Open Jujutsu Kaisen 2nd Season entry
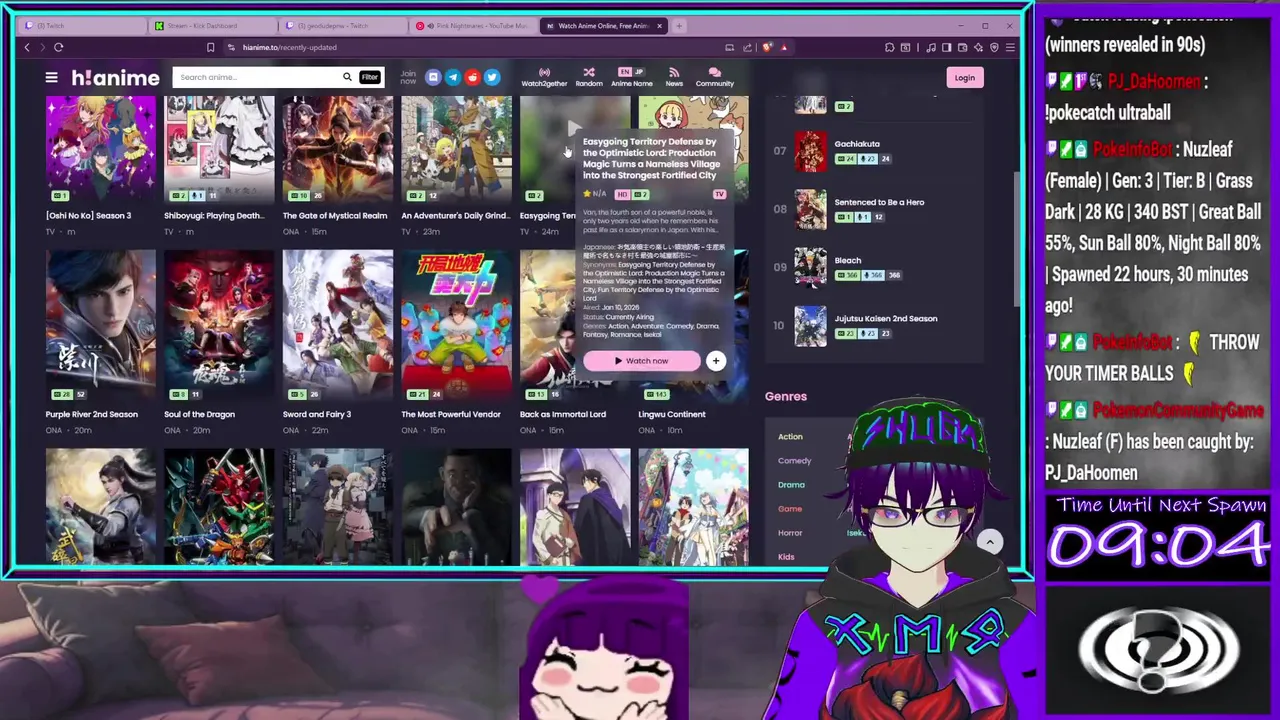 coord(885,318)
